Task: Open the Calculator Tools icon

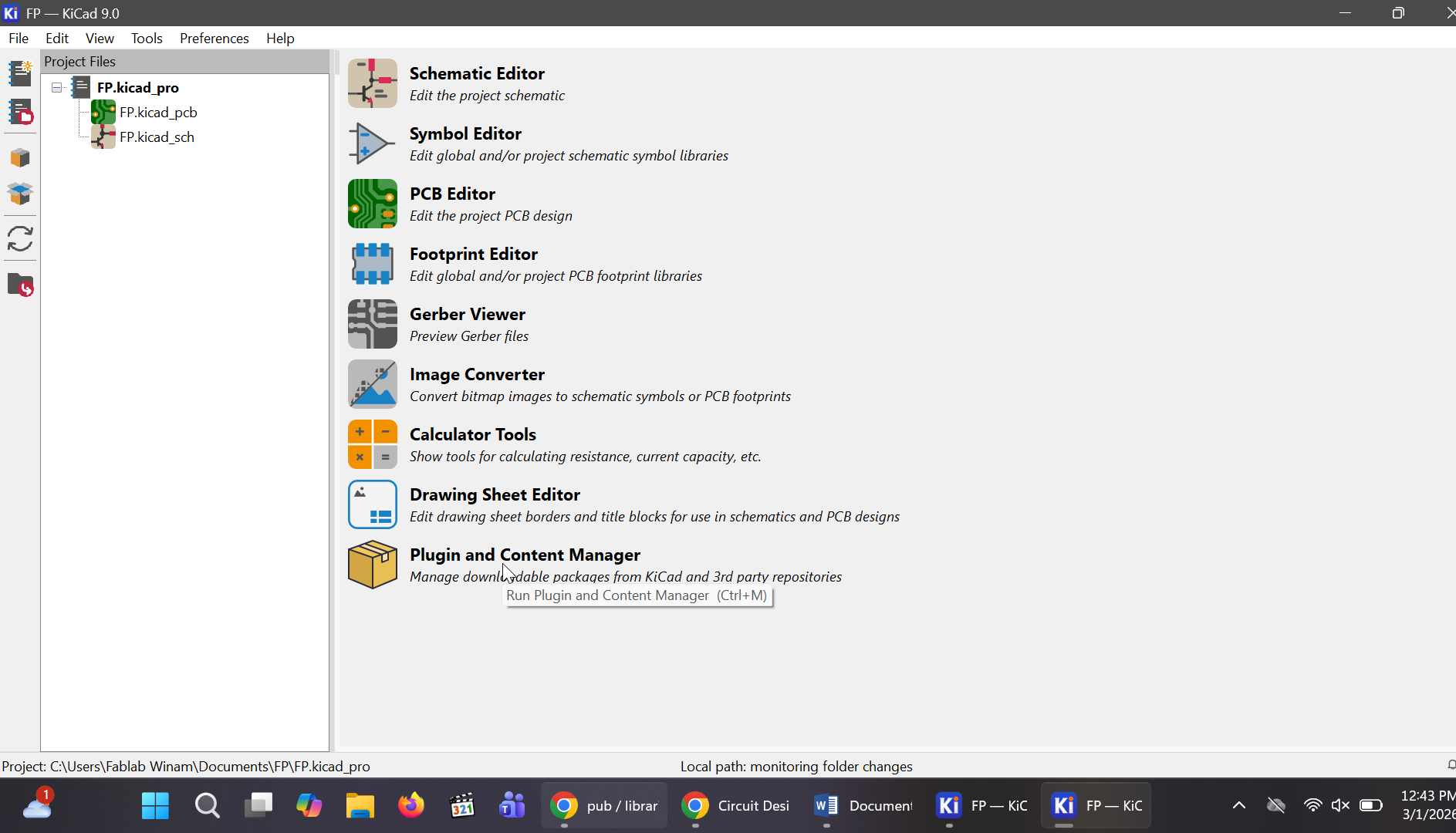Action: click(372, 444)
